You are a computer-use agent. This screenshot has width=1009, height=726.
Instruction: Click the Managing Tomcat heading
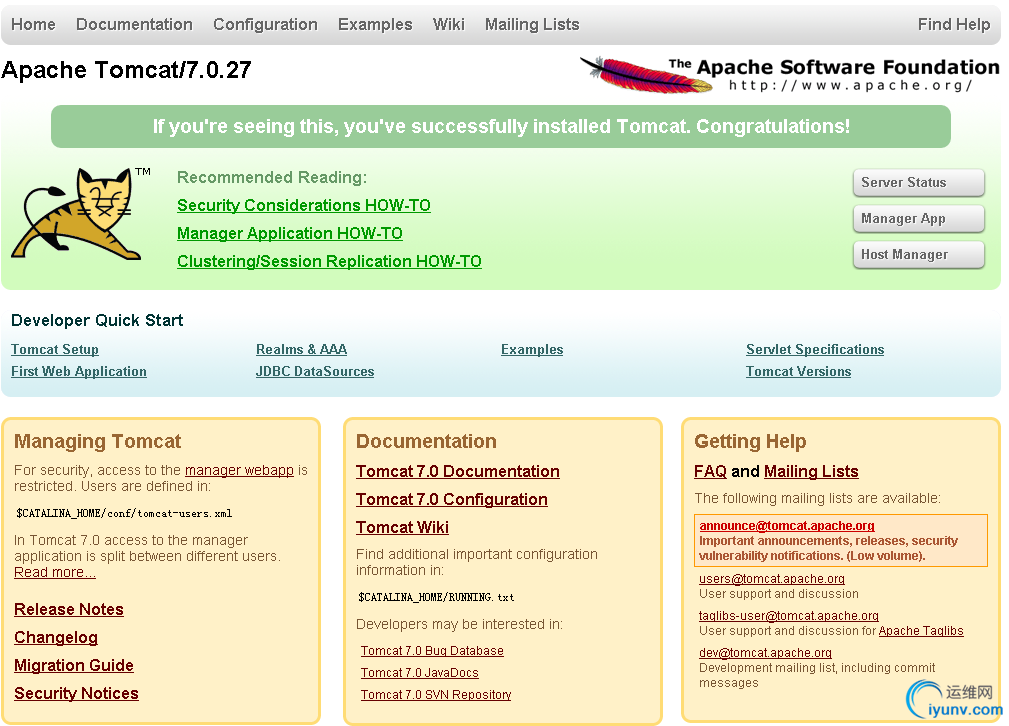(x=98, y=442)
